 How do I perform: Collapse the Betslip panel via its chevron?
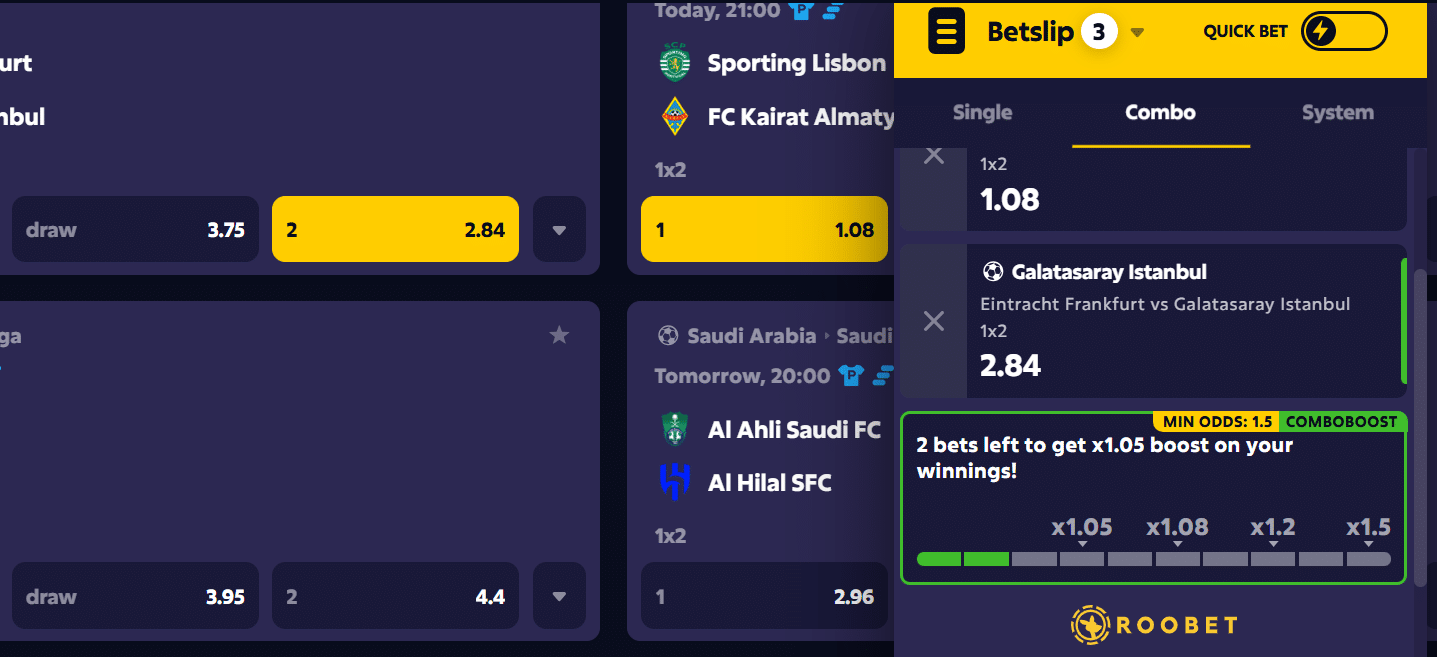pyautogui.click(x=1137, y=31)
